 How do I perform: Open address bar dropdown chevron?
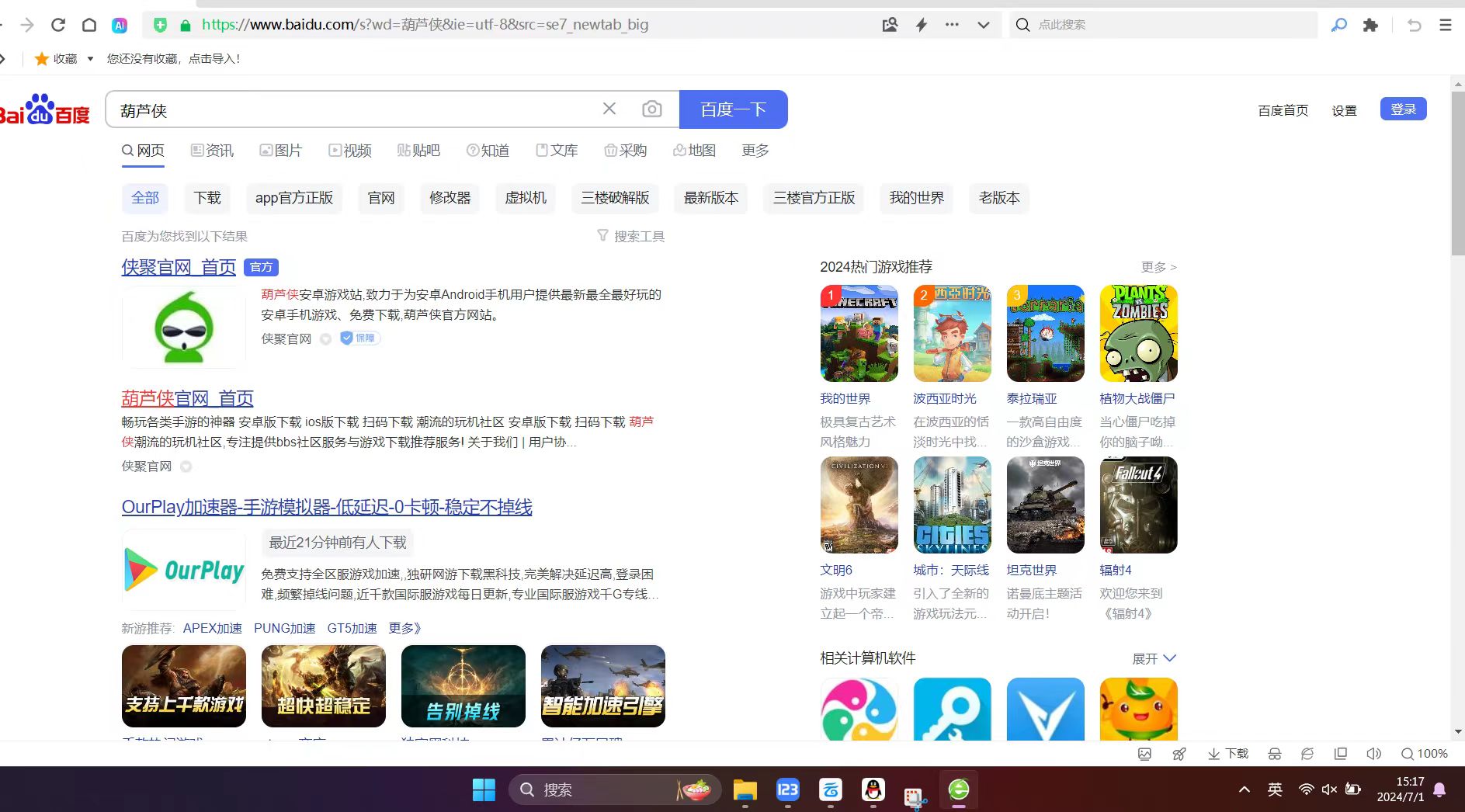pyautogui.click(x=984, y=25)
